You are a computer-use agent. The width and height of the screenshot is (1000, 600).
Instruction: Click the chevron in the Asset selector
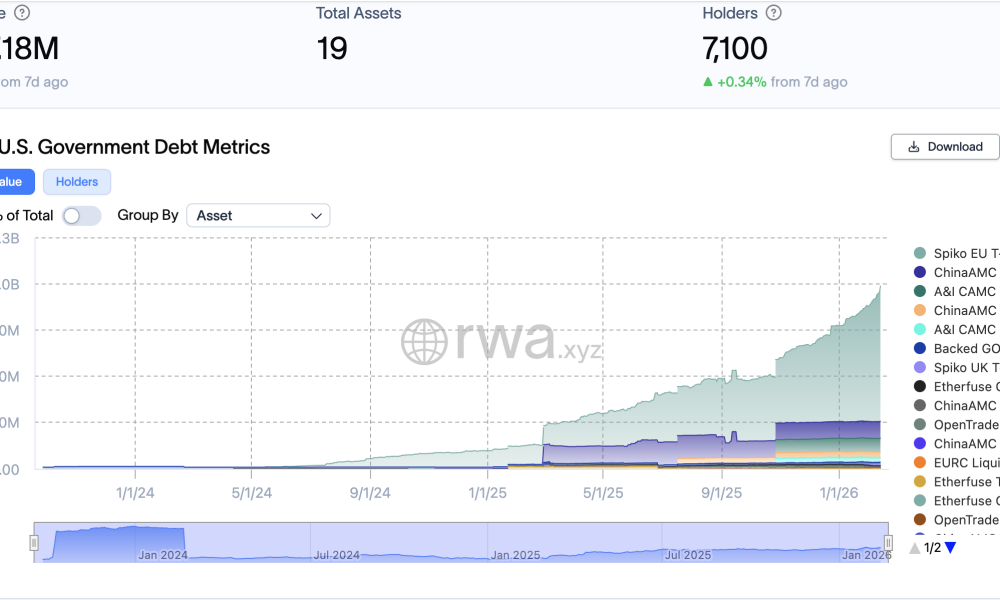click(316, 215)
